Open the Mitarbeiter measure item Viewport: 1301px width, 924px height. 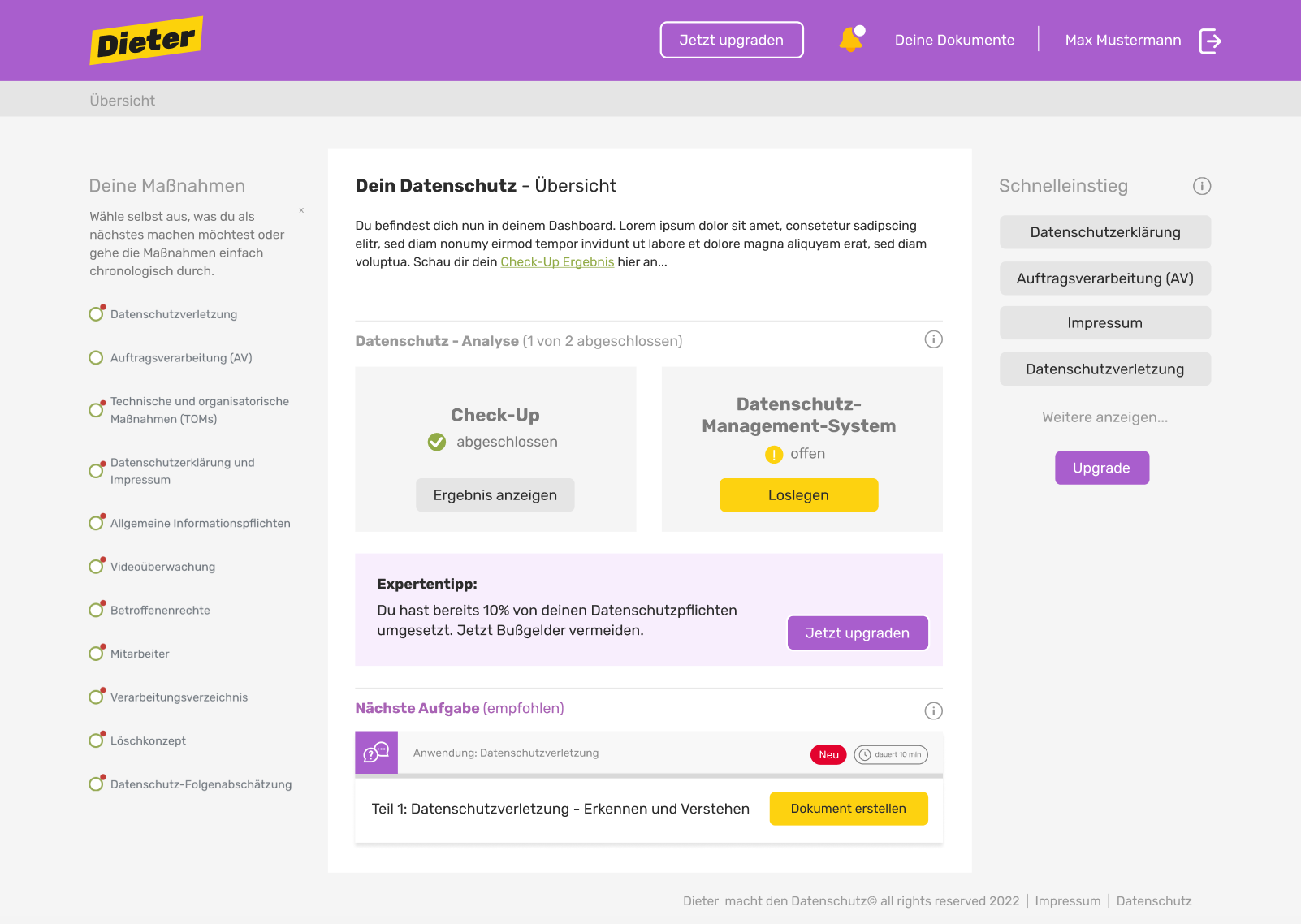[140, 654]
